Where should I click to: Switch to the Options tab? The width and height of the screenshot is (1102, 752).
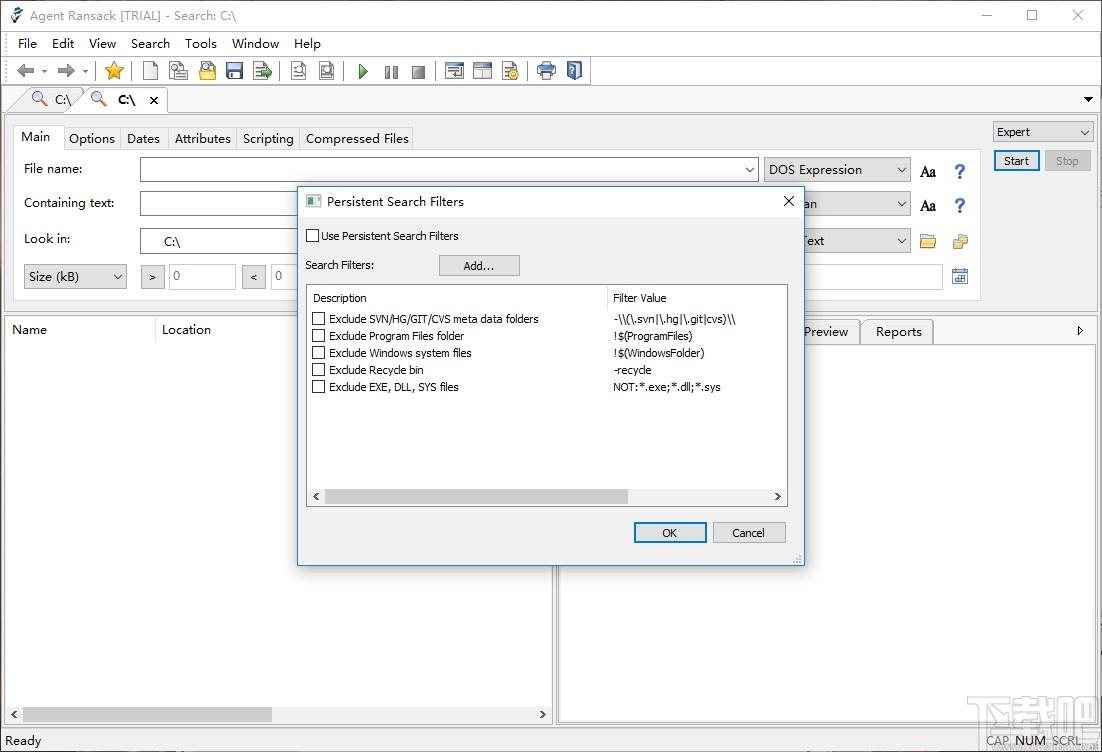click(91, 138)
